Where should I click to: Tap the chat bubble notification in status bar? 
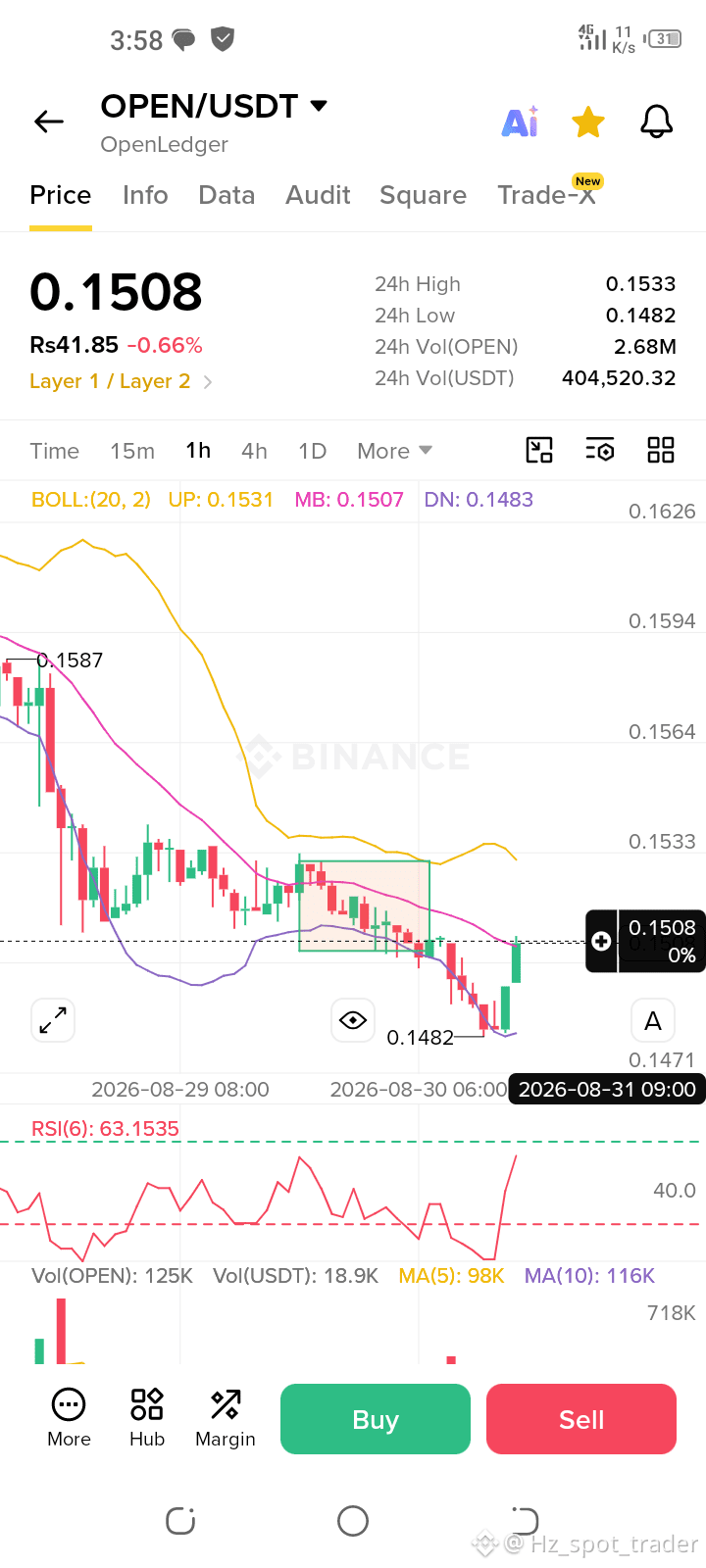(x=183, y=40)
